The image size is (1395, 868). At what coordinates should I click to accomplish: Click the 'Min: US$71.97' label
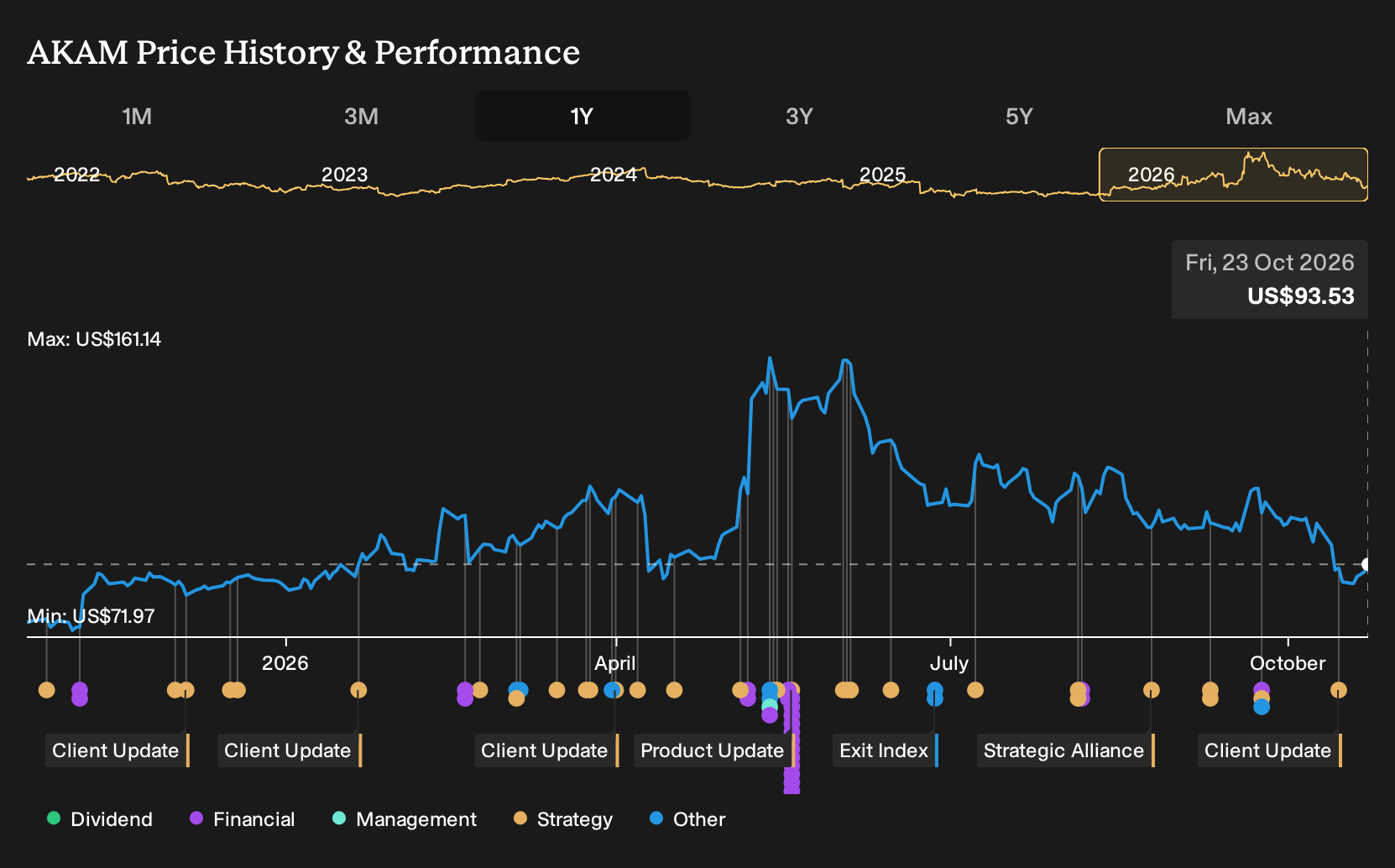pos(91,616)
